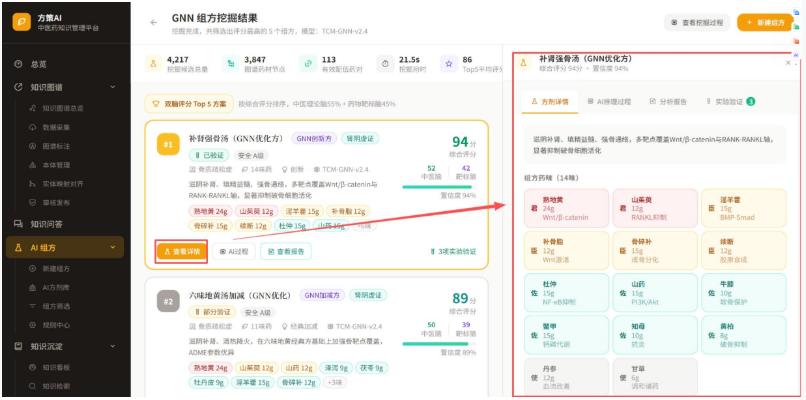Click the #1 rank badge
The height and width of the screenshot is (400, 806).
coord(168,144)
